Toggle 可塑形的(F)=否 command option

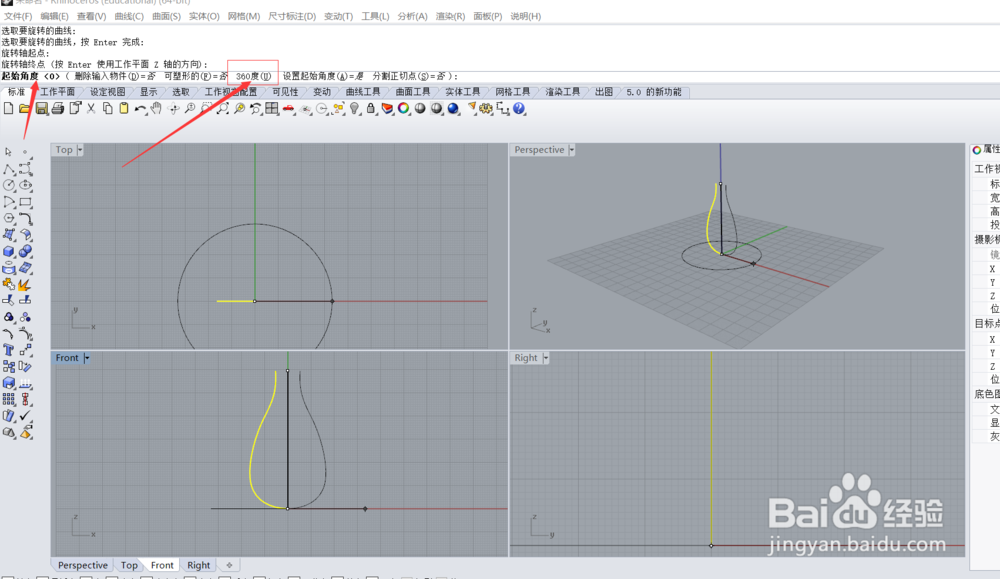coord(196,76)
